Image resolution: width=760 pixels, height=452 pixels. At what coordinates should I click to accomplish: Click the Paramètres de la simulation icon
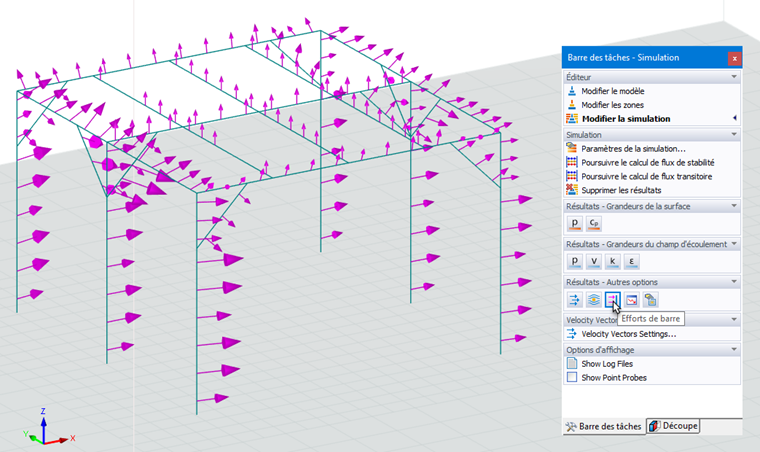pos(572,148)
